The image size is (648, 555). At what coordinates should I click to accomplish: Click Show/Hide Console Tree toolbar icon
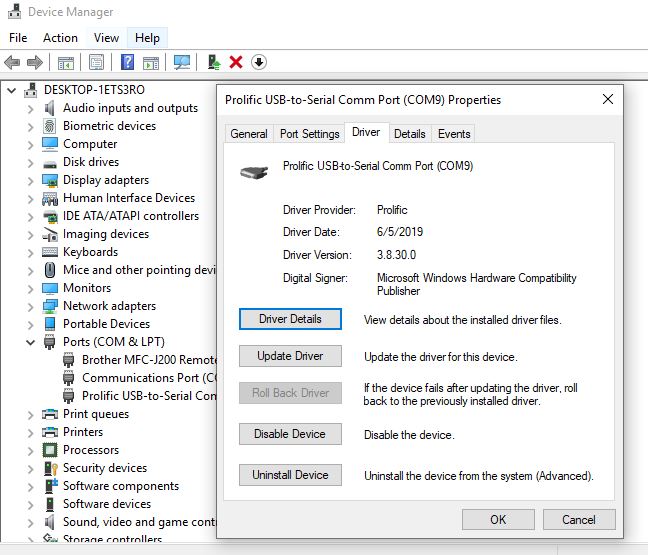[x=66, y=62]
